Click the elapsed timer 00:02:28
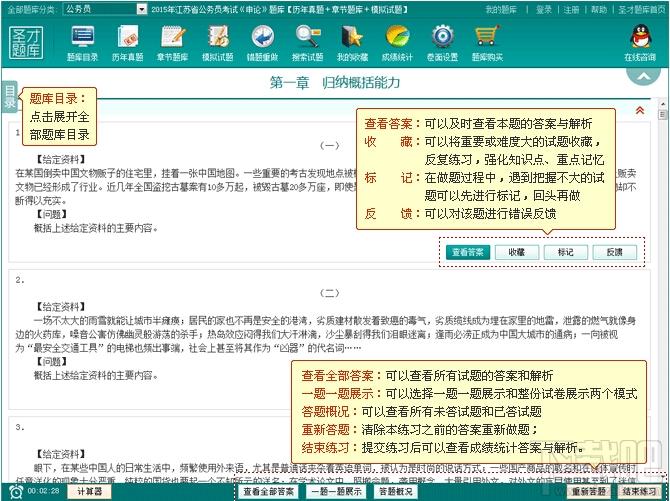Screen dimensions: 670x501 [x=43, y=491]
